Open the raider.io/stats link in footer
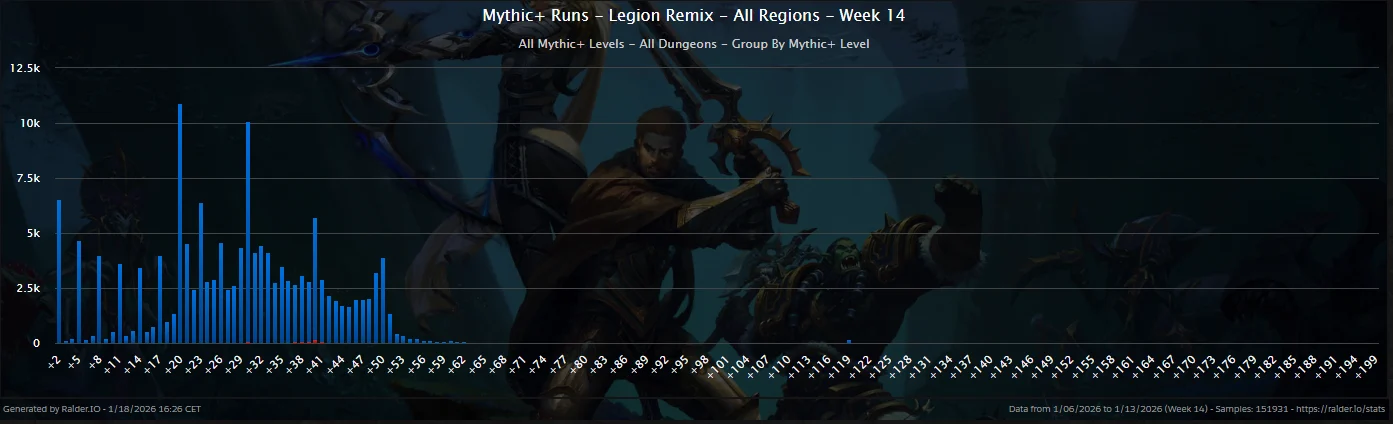1393x424 pixels. [1354, 409]
